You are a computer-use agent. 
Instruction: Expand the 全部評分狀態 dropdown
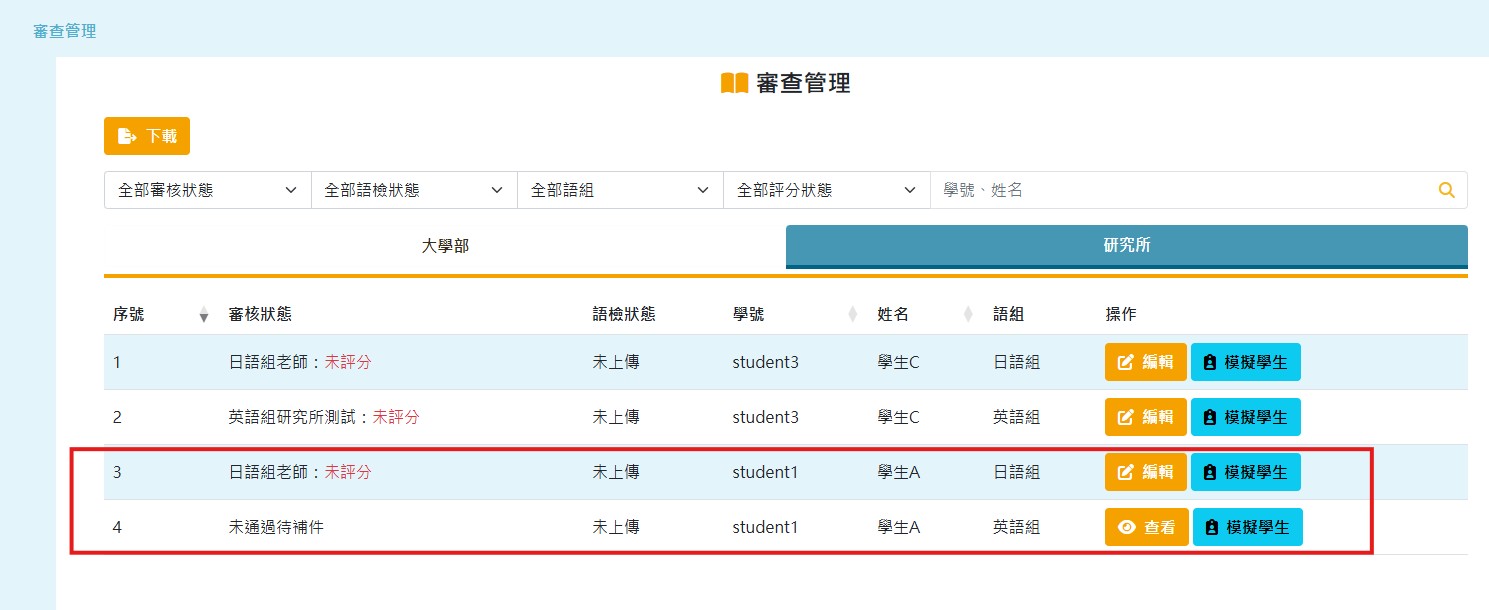point(827,190)
